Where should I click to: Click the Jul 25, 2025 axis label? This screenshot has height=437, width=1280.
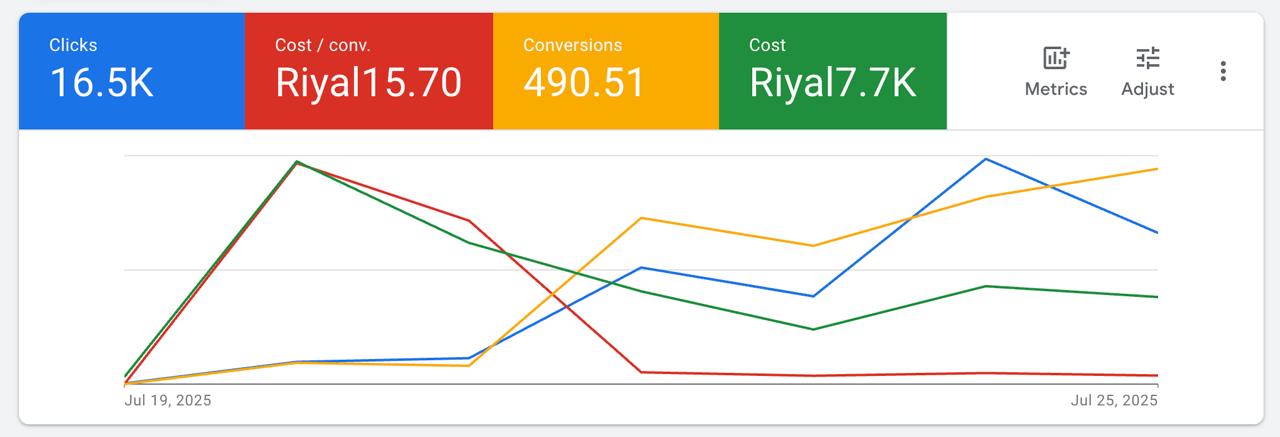(1113, 401)
